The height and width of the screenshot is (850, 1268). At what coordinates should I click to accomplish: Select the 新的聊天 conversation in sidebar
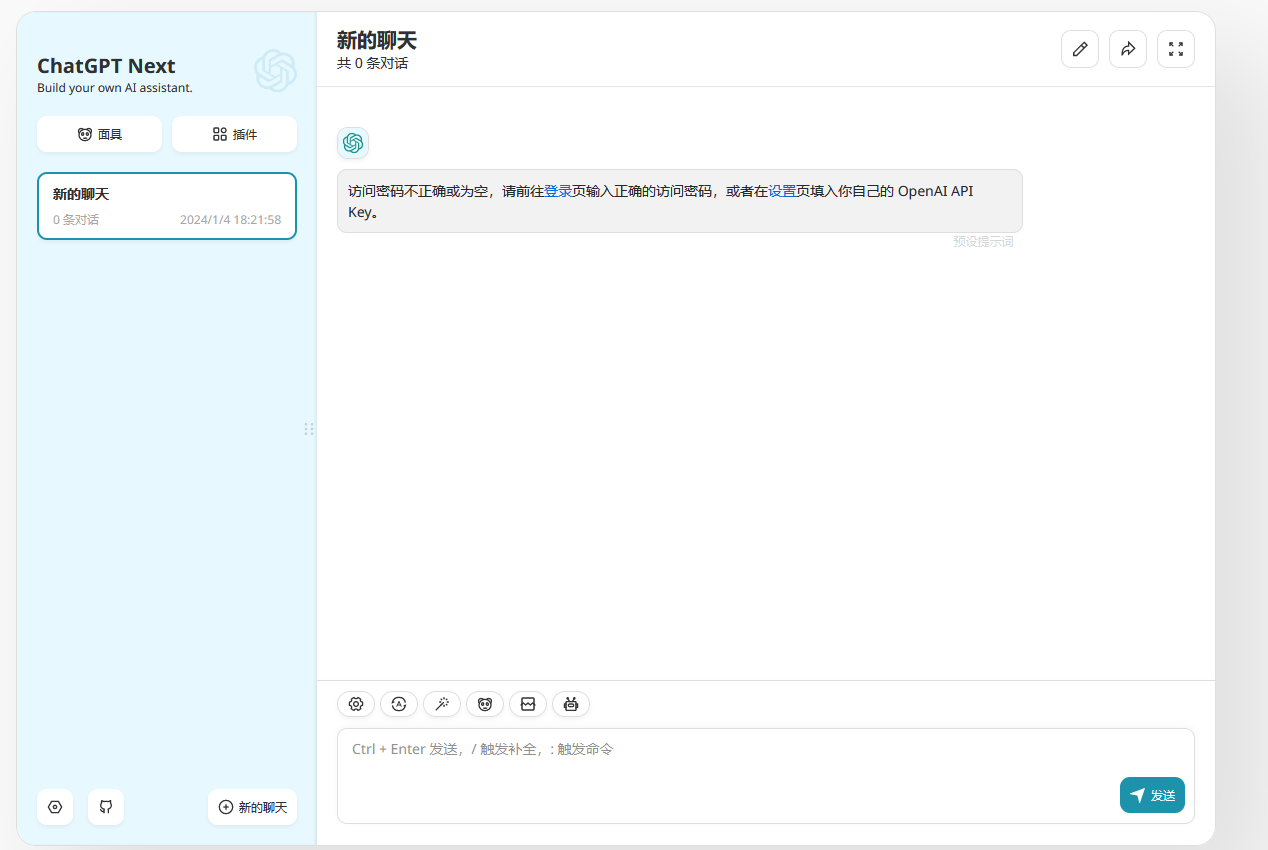(167, 206)
